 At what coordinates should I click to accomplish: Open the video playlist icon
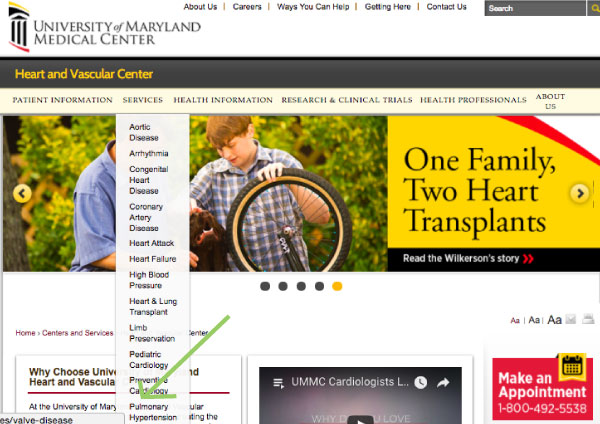point(279,383)
